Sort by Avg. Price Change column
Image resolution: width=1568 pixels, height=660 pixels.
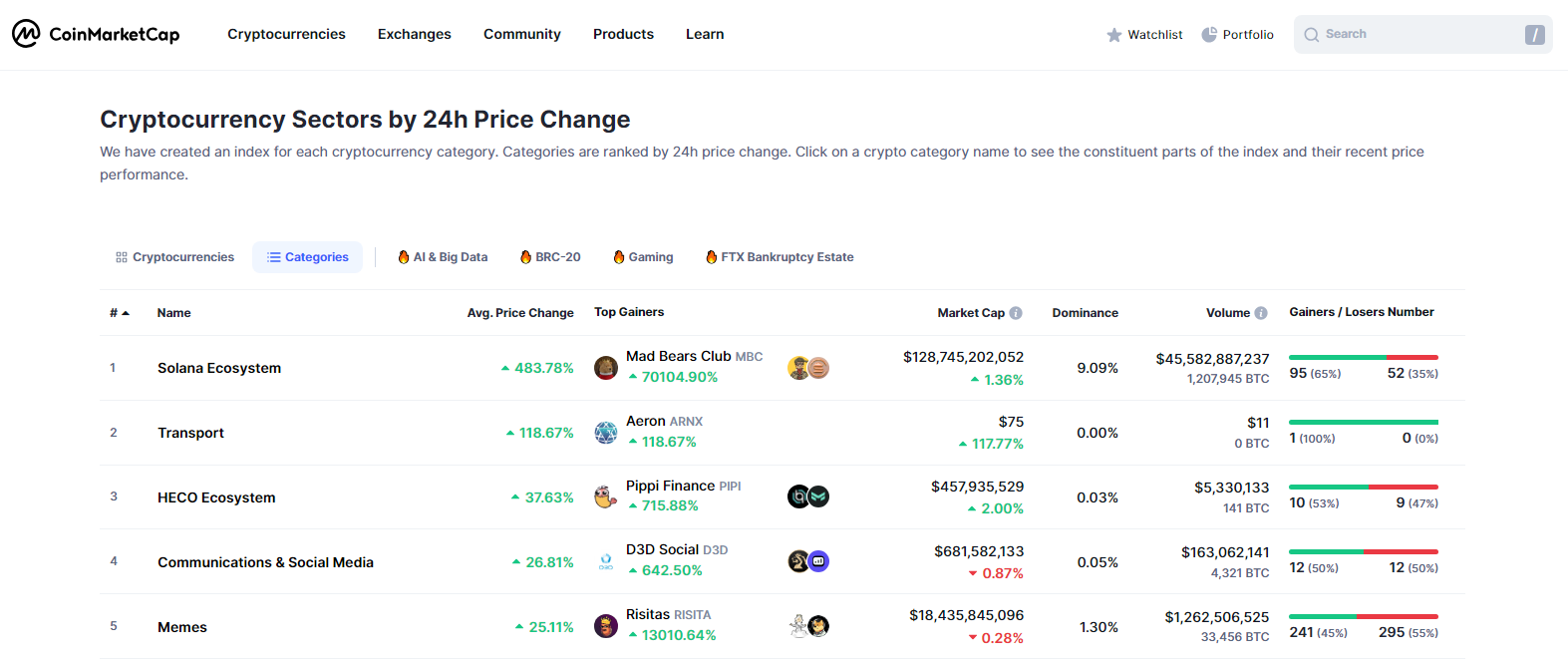(520, 313)
